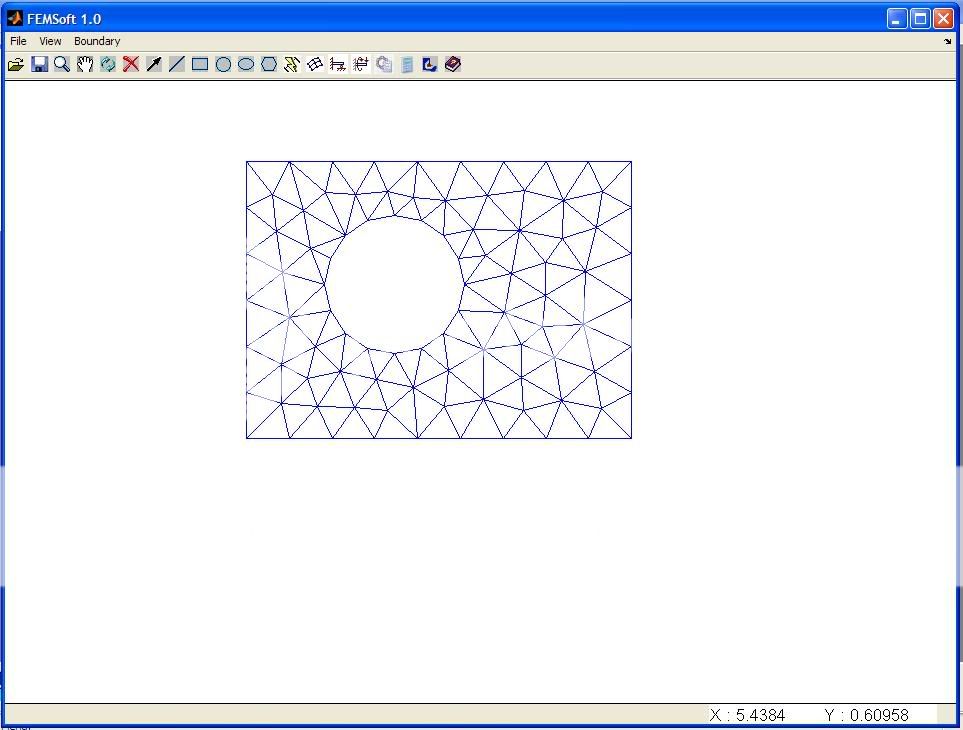This screenshot has width=963, height=730.
Task: Click the green Refresh arrows icon
Action: point(108,65)
